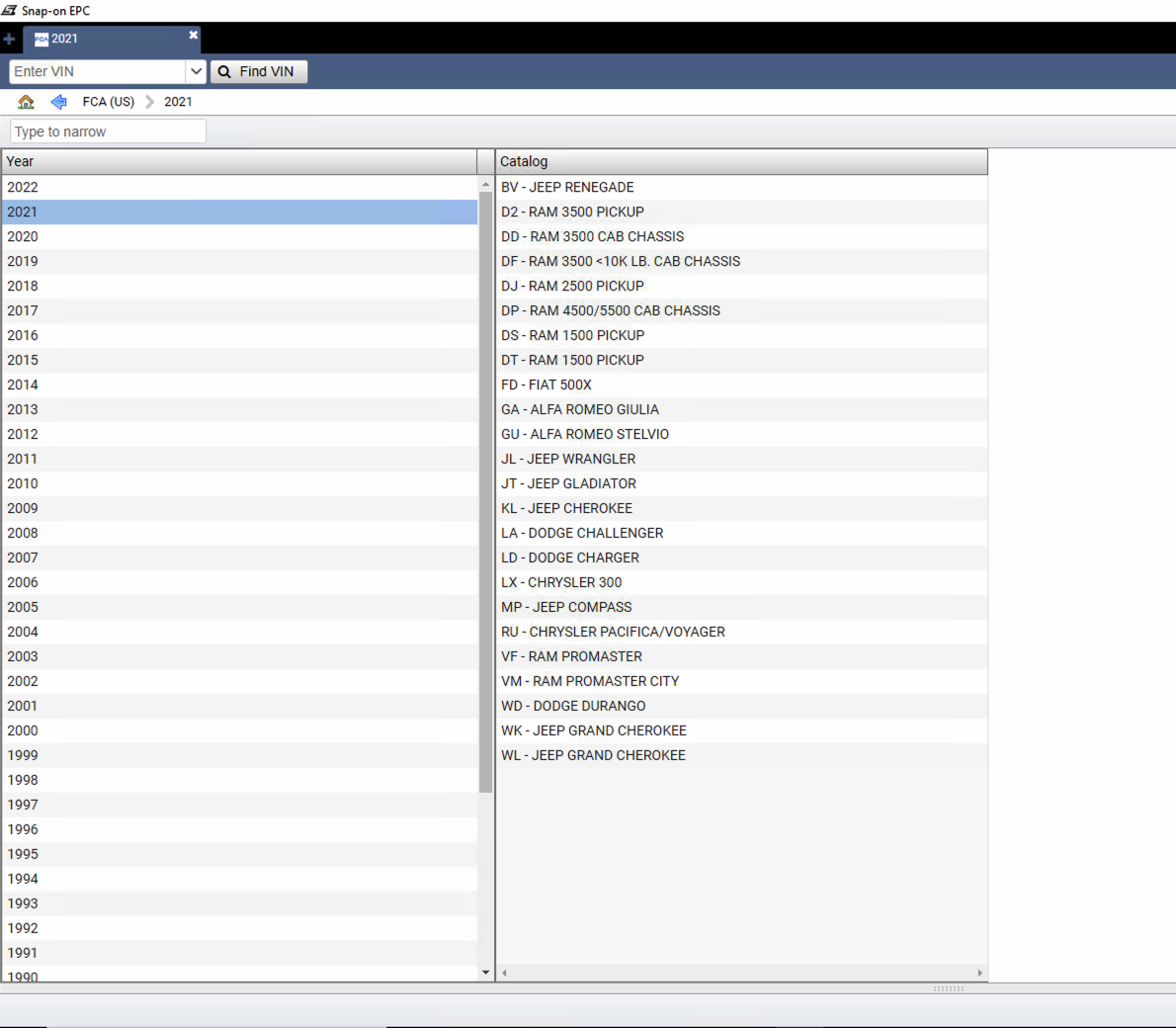This screenshot has width=1176, height=1028.
Task: Open DD - RAM 3500 CAB CHASSIS
Action: pyautogui.click(x=742, y=236)
